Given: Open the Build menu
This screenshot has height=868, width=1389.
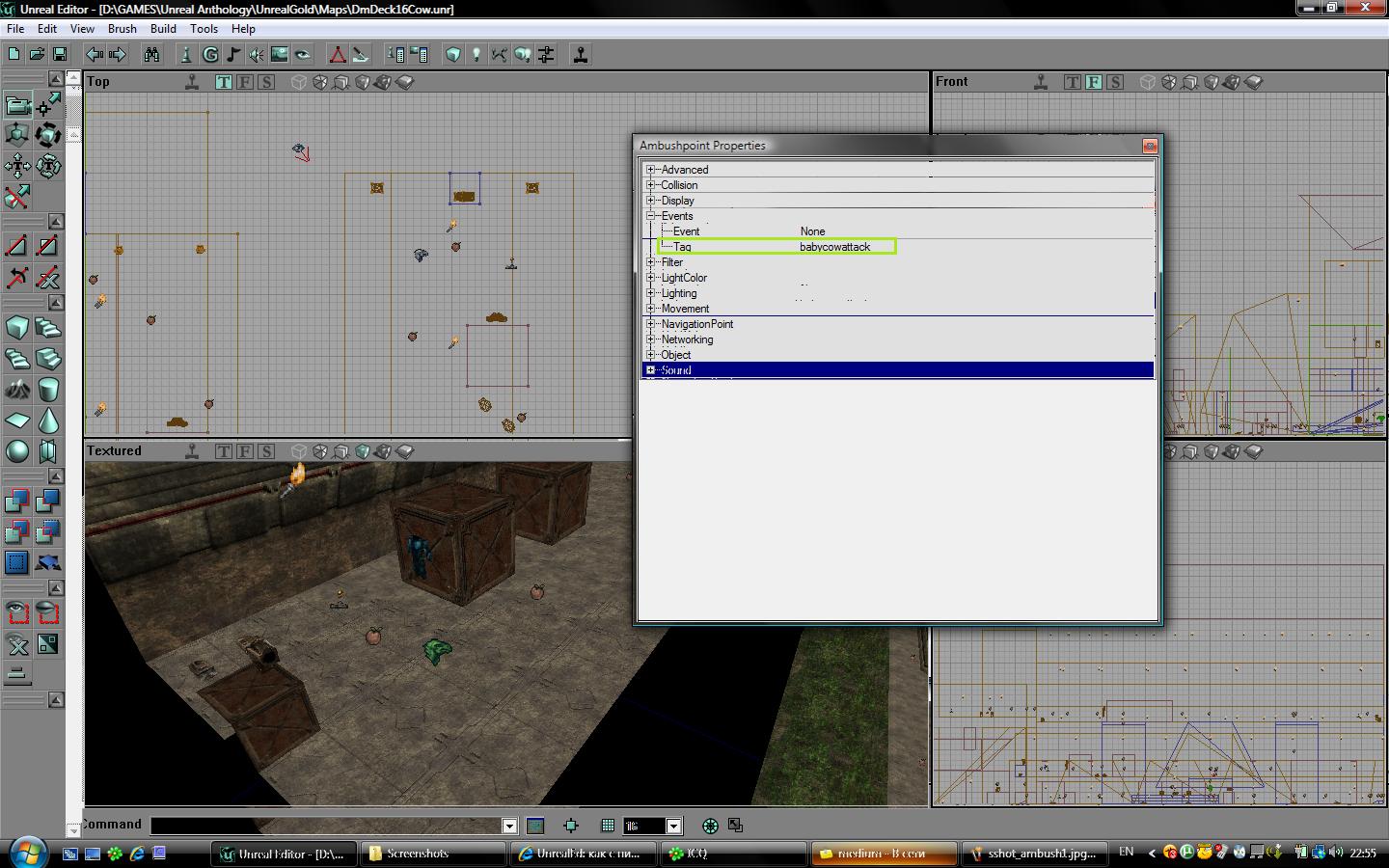Looking at the screenshot, I should 163,29.
